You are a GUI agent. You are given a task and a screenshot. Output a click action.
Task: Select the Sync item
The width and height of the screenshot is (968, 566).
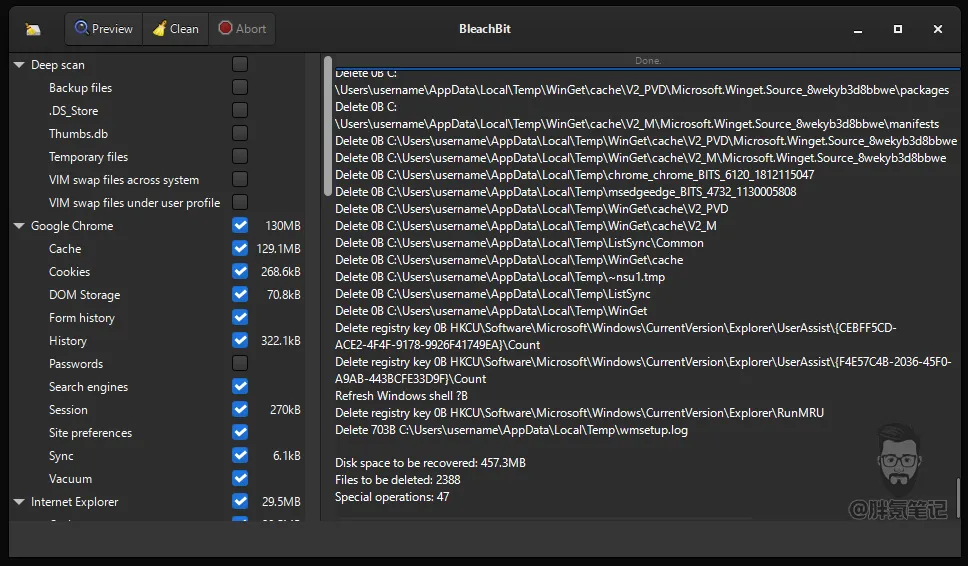[61, 456]
